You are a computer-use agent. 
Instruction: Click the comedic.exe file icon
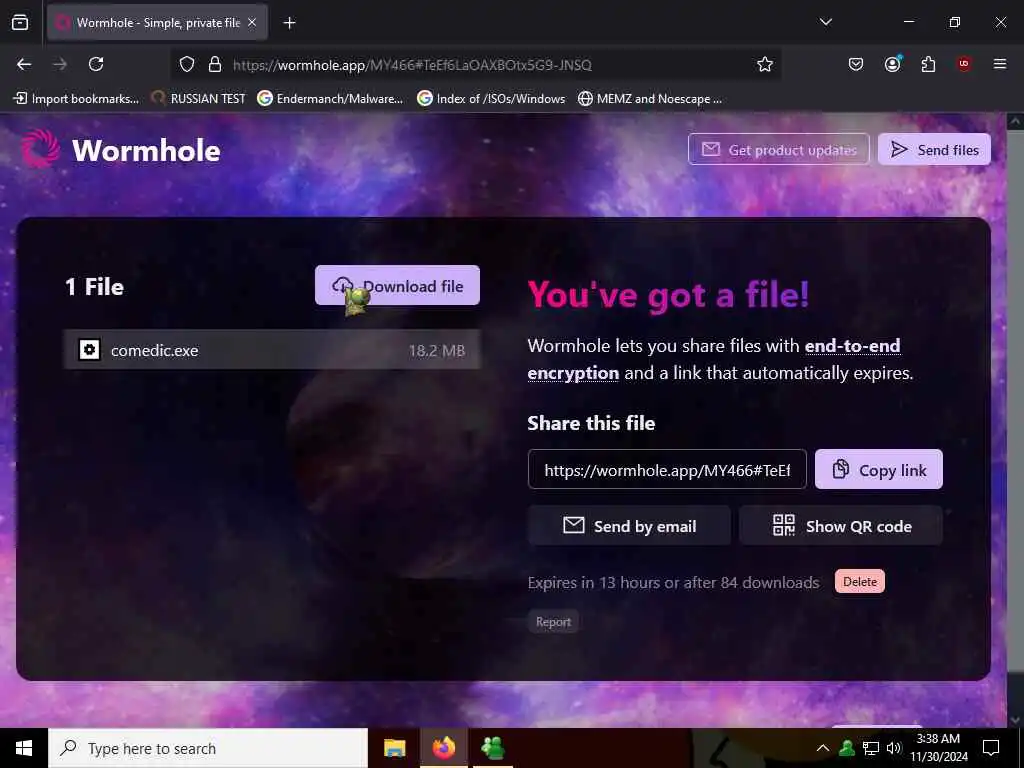point(89,350)
